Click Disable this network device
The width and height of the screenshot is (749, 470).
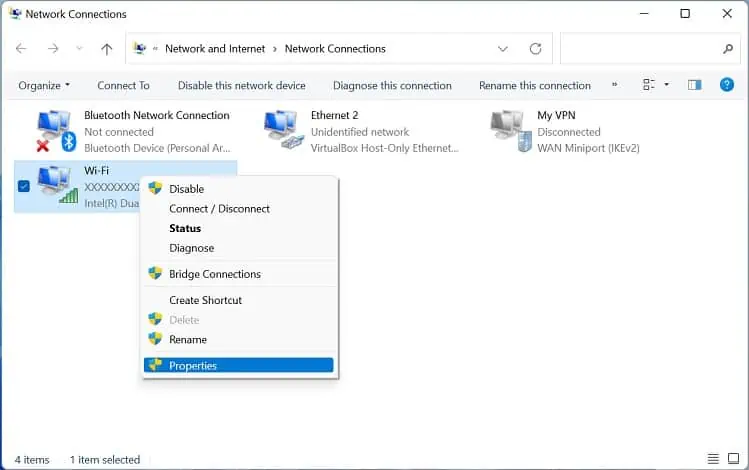(241, 85)
